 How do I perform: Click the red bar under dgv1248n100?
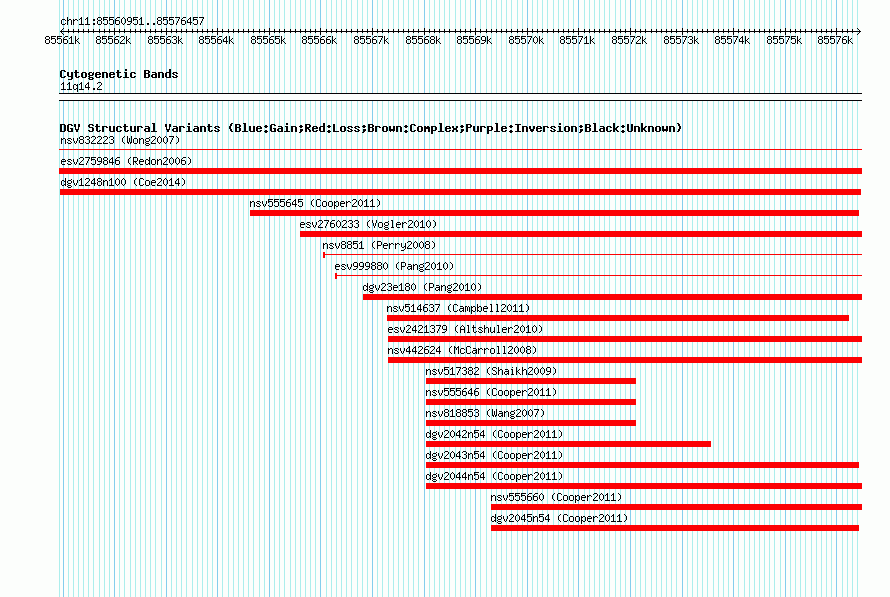[x=460, y=192]
